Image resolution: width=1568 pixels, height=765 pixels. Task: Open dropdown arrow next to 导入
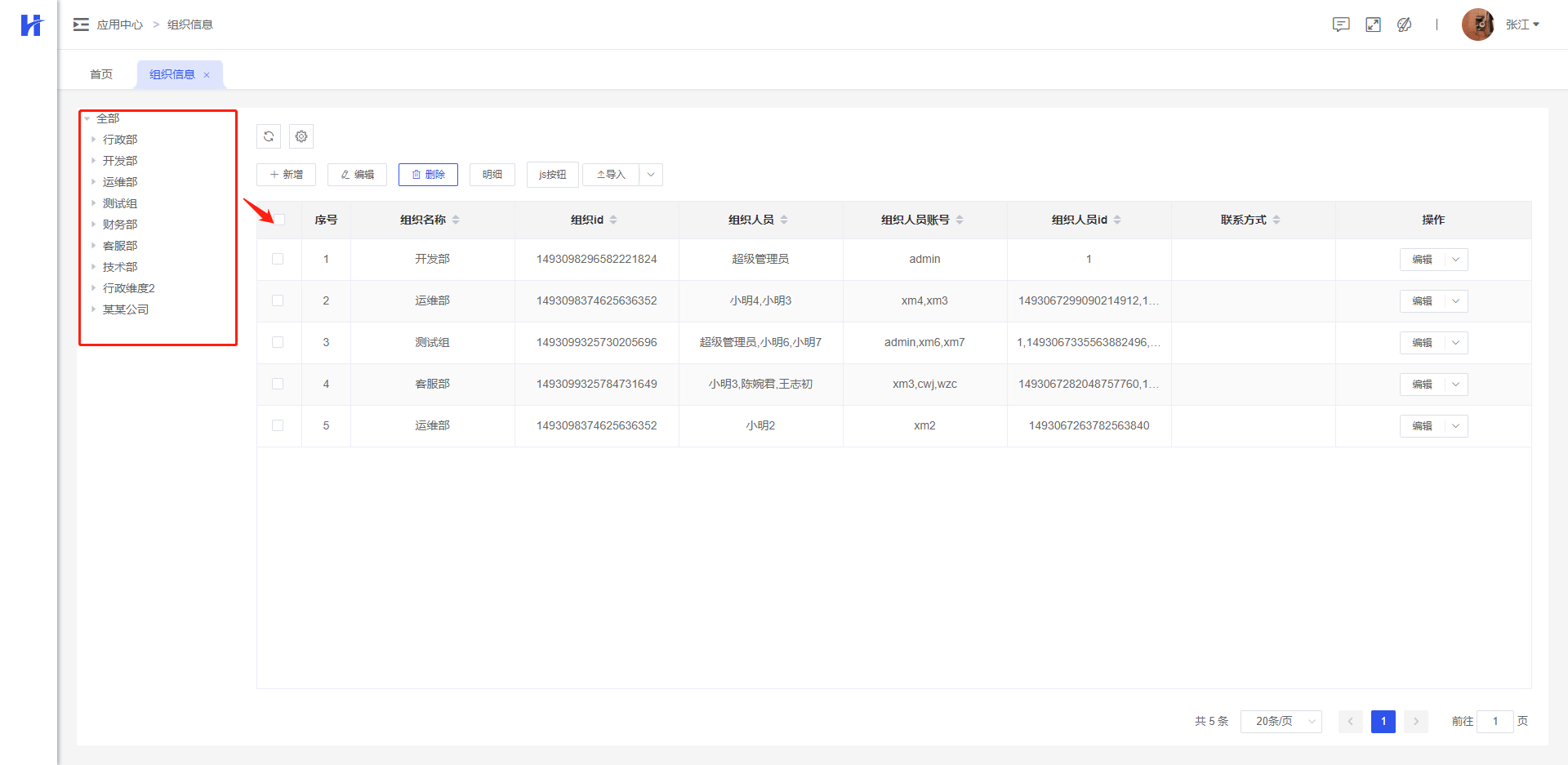[x=651, y=175]
